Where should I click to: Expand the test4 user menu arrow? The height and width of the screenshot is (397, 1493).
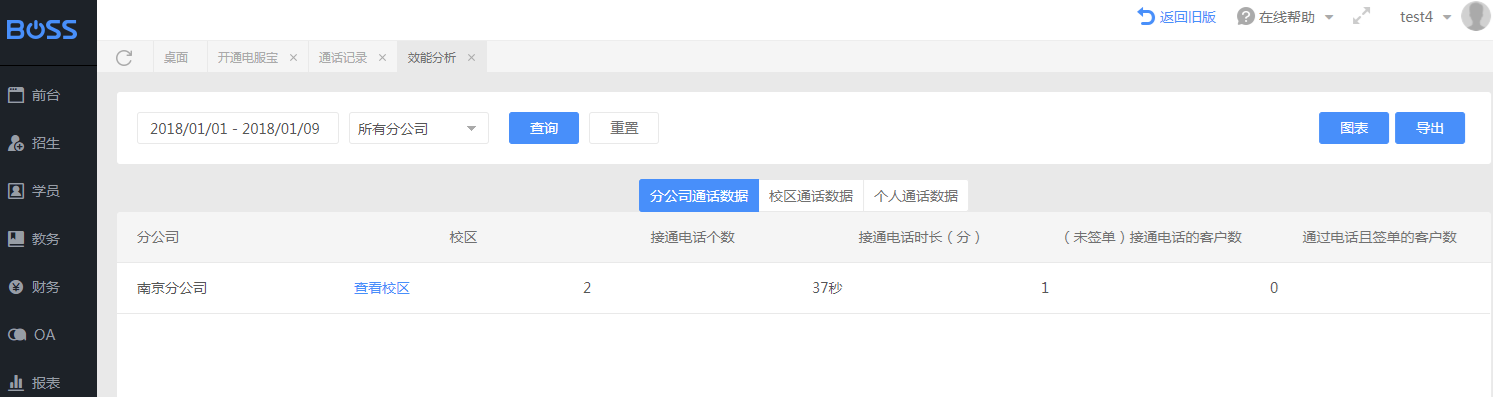[1447, 18]
